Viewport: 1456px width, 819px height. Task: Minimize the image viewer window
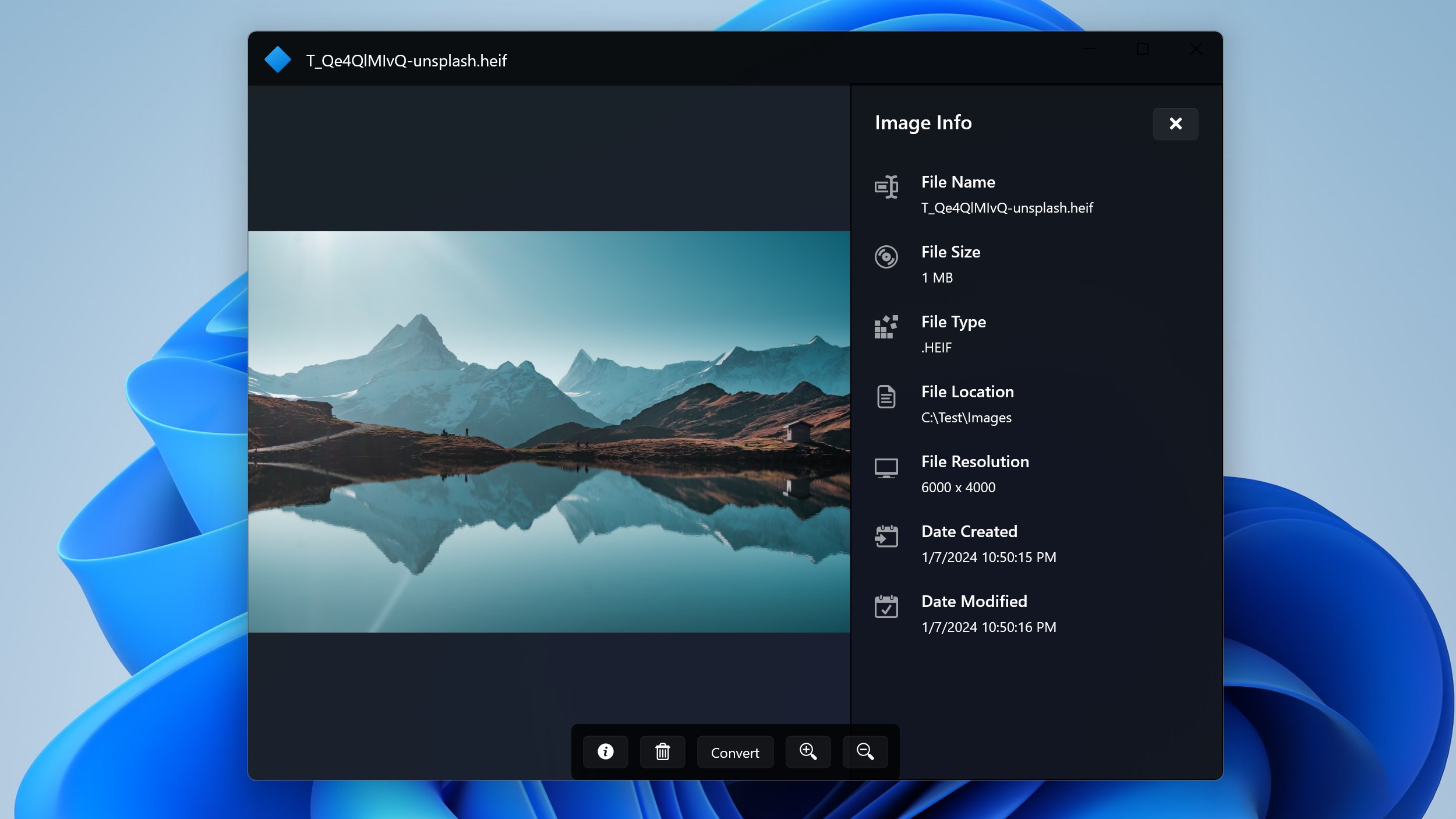(x=1089, y=49)
